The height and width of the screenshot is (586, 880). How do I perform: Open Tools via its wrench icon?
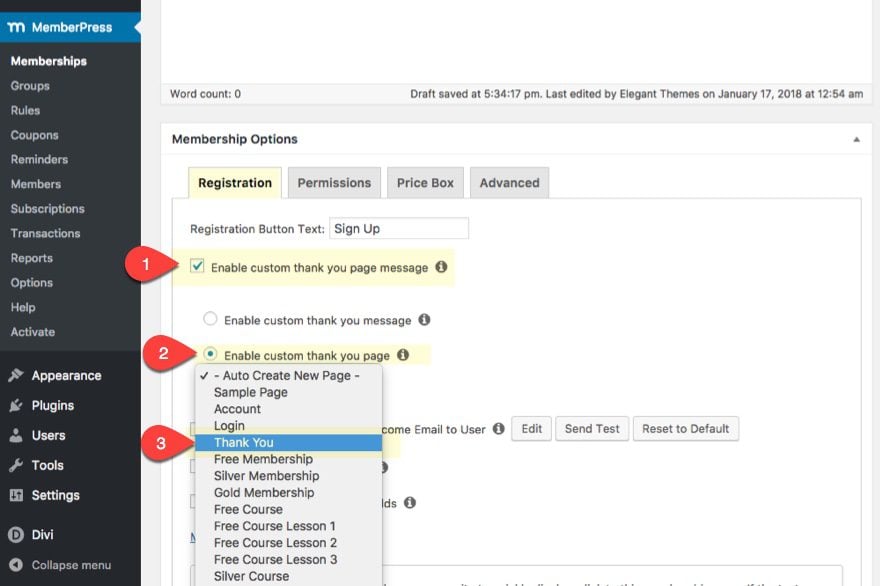16,466
